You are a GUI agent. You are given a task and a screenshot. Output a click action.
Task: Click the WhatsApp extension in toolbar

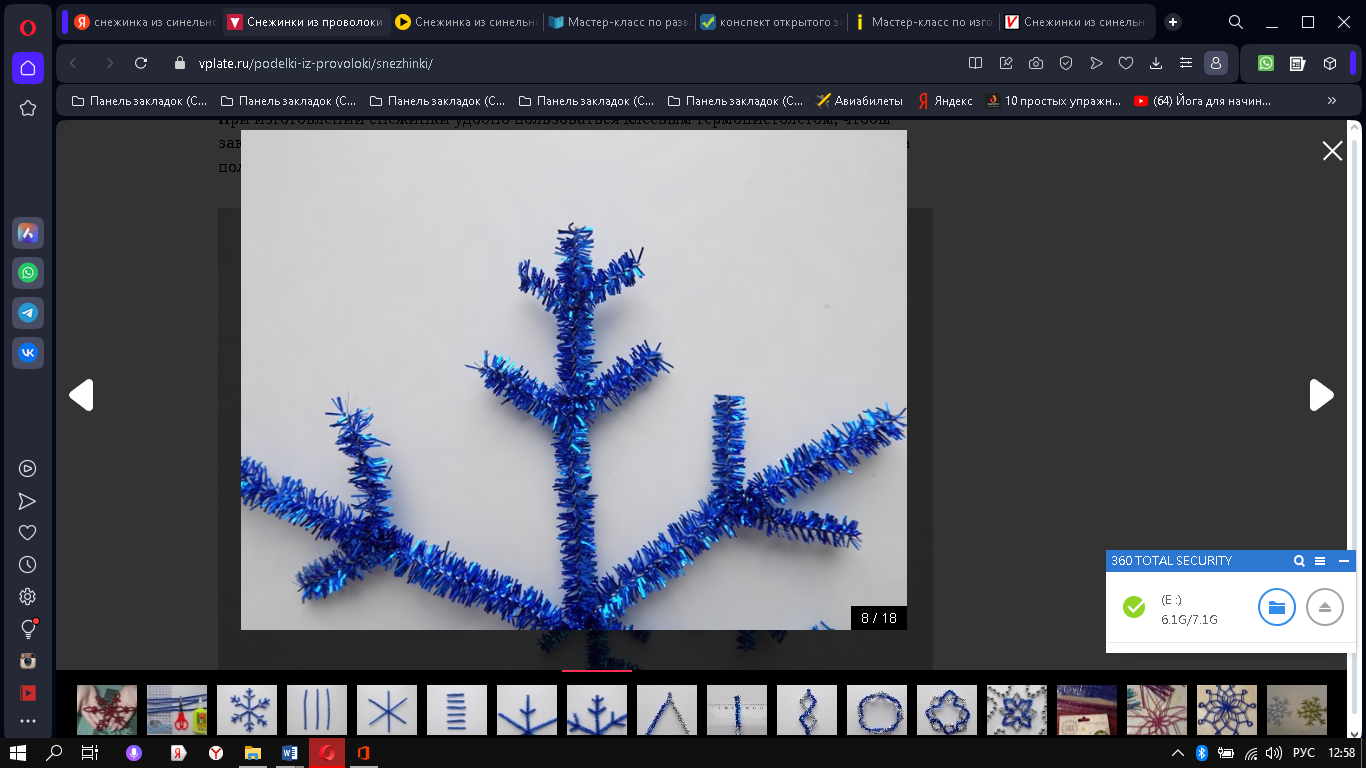tap(1266, 63)
